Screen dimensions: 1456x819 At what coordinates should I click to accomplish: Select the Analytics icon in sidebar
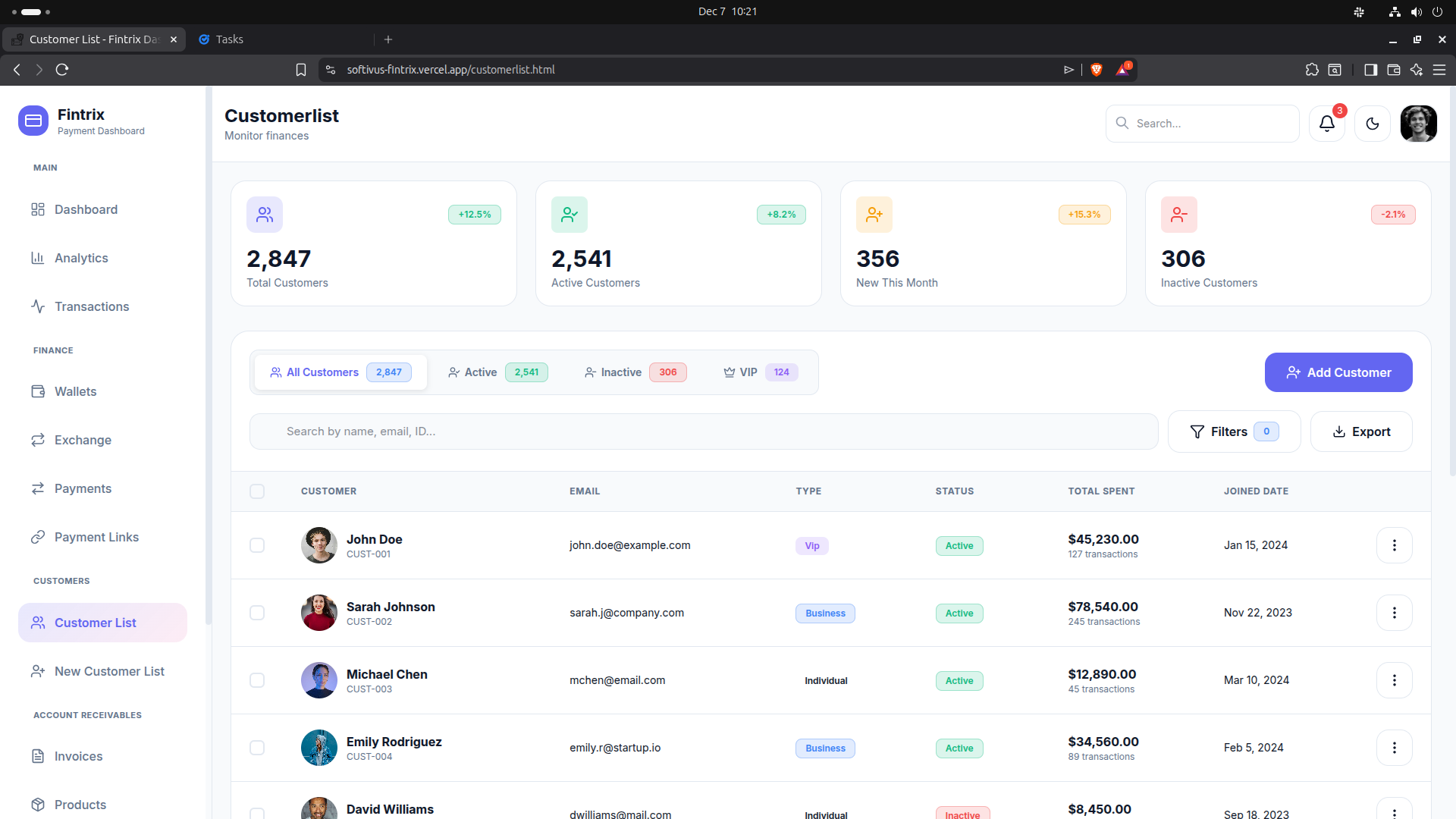click(x=39, y=258)
